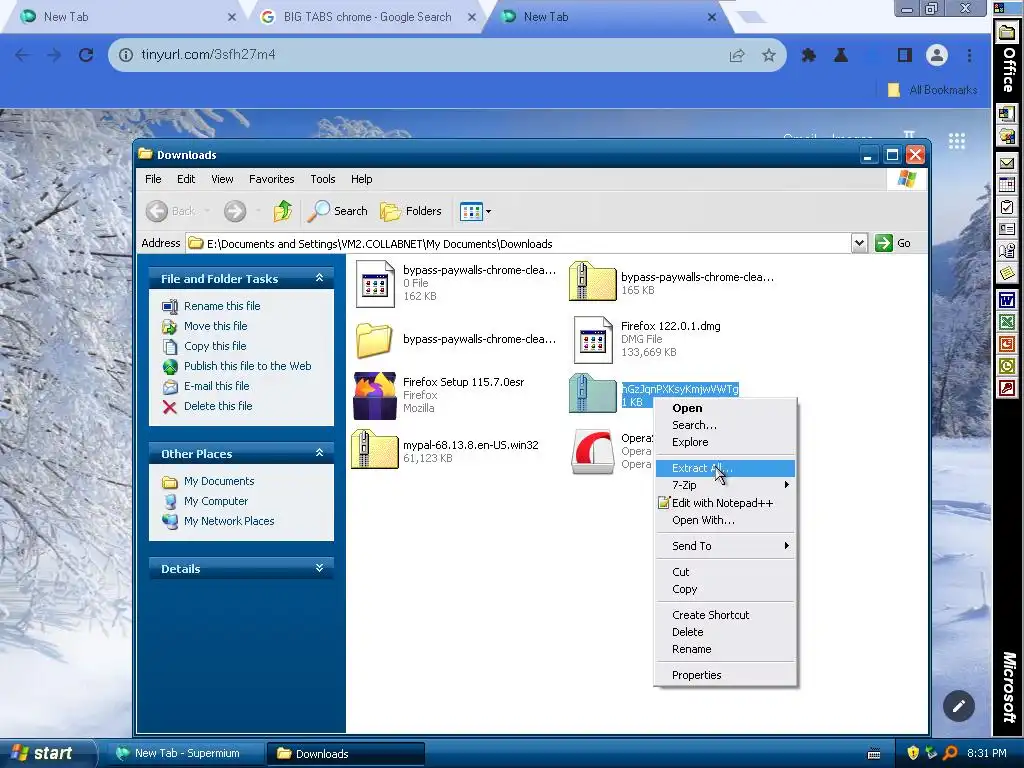Select Create Shortcut in context menu

pos(725,615)
